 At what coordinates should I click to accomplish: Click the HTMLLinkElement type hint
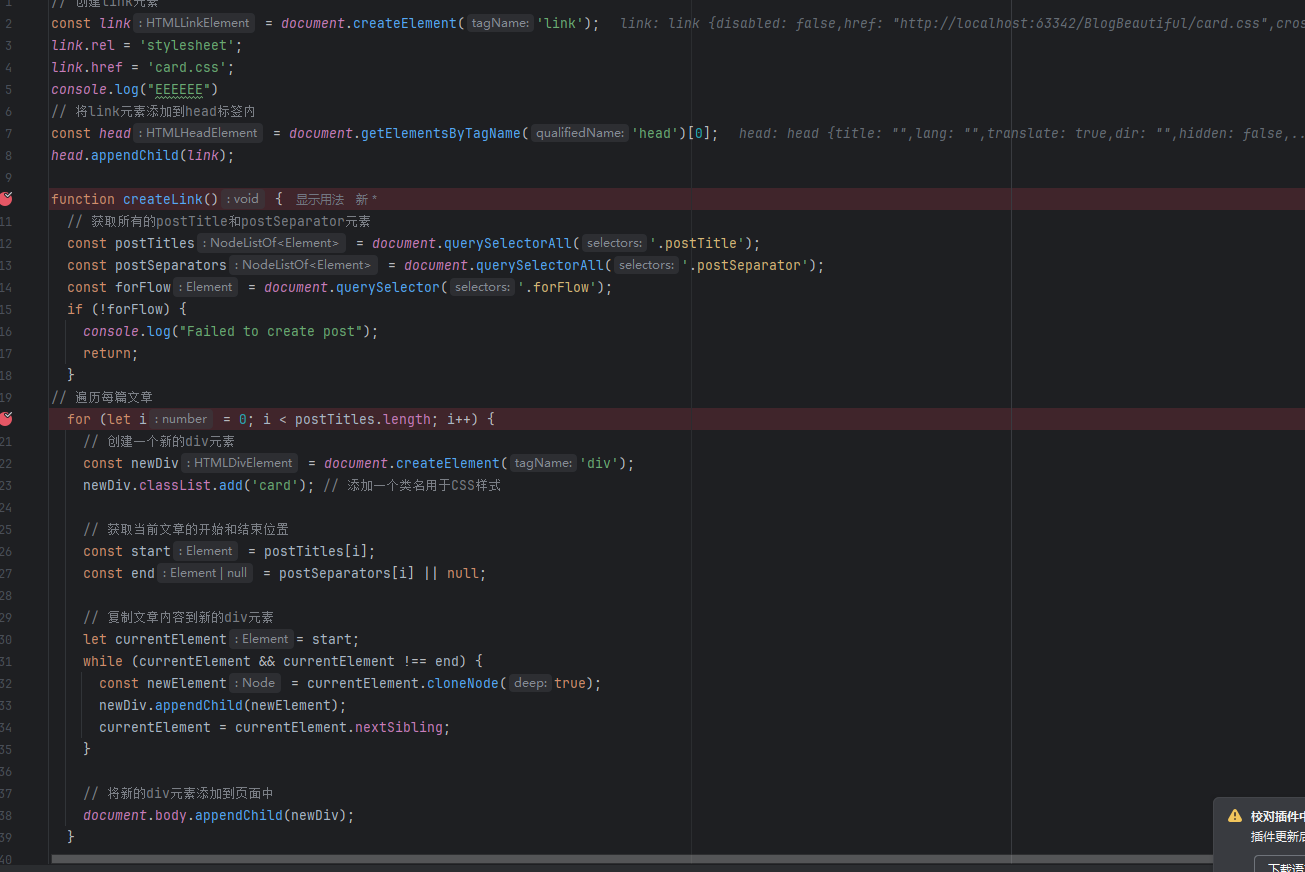pos(192,23)
